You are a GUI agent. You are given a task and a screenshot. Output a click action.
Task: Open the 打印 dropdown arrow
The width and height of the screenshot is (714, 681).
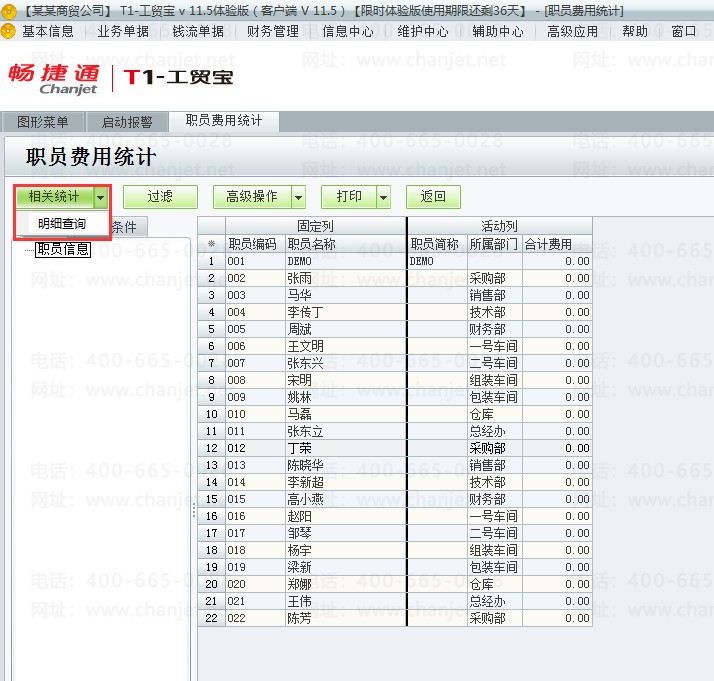tap(384, 197)
